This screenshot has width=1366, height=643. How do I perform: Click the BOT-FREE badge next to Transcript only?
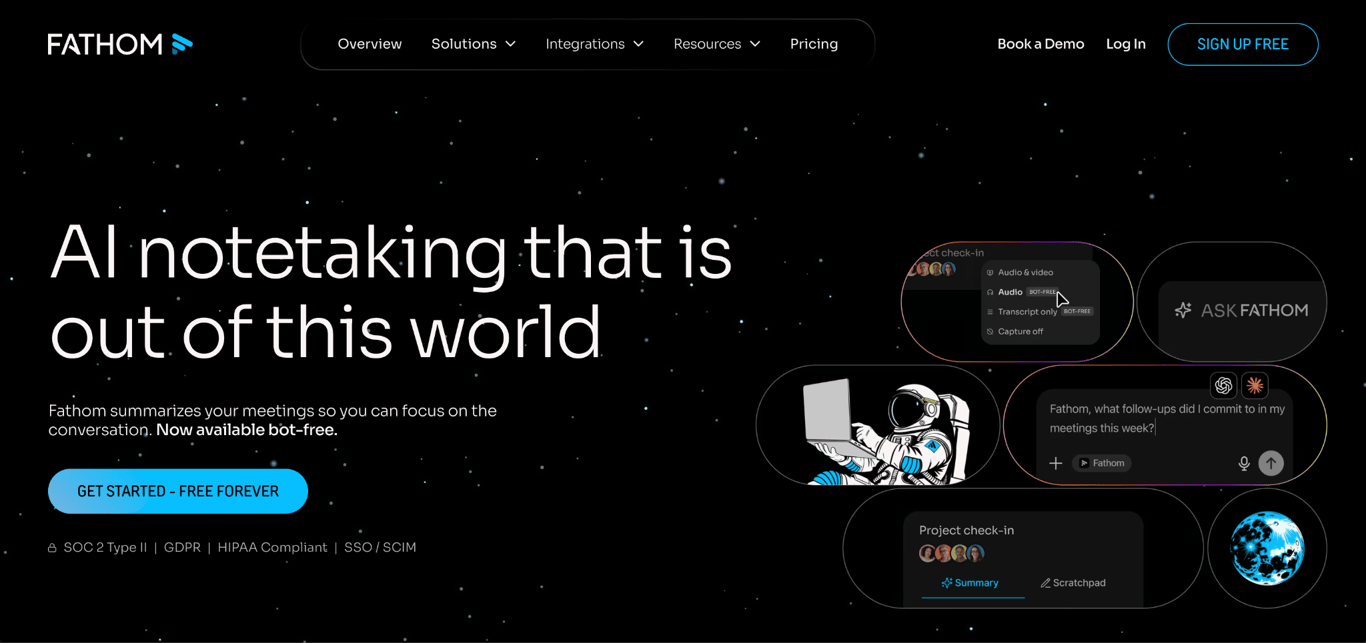point(1077,311)
